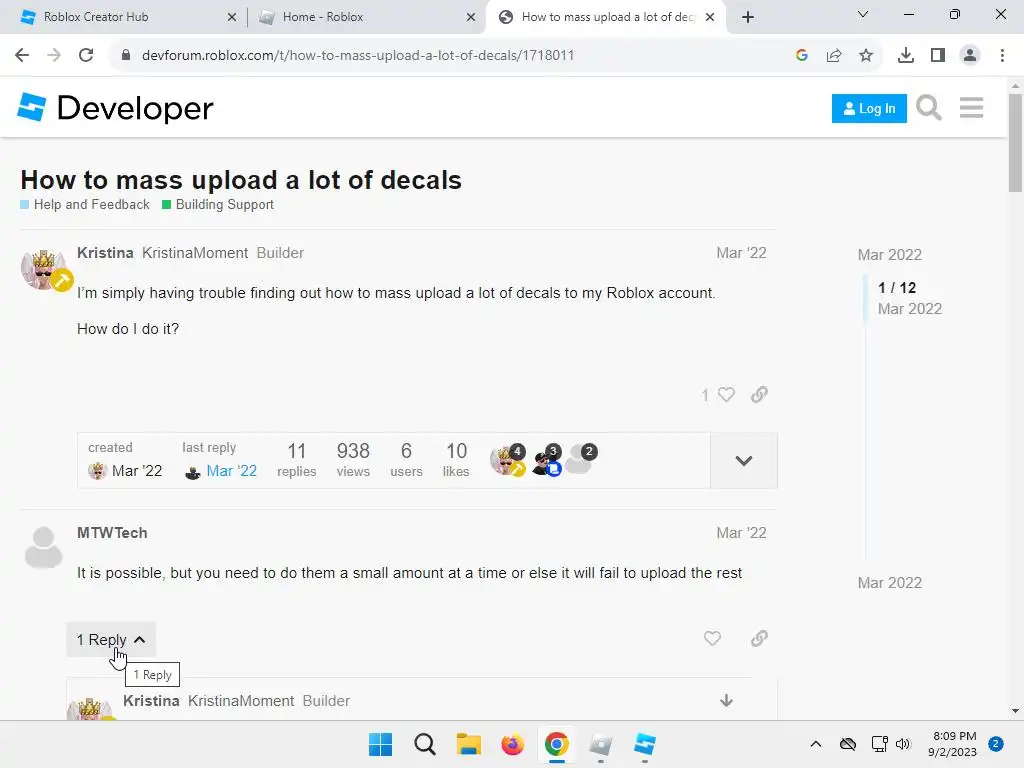Like Kristina's first post heart
The image size is (1024, 768).
726,394
